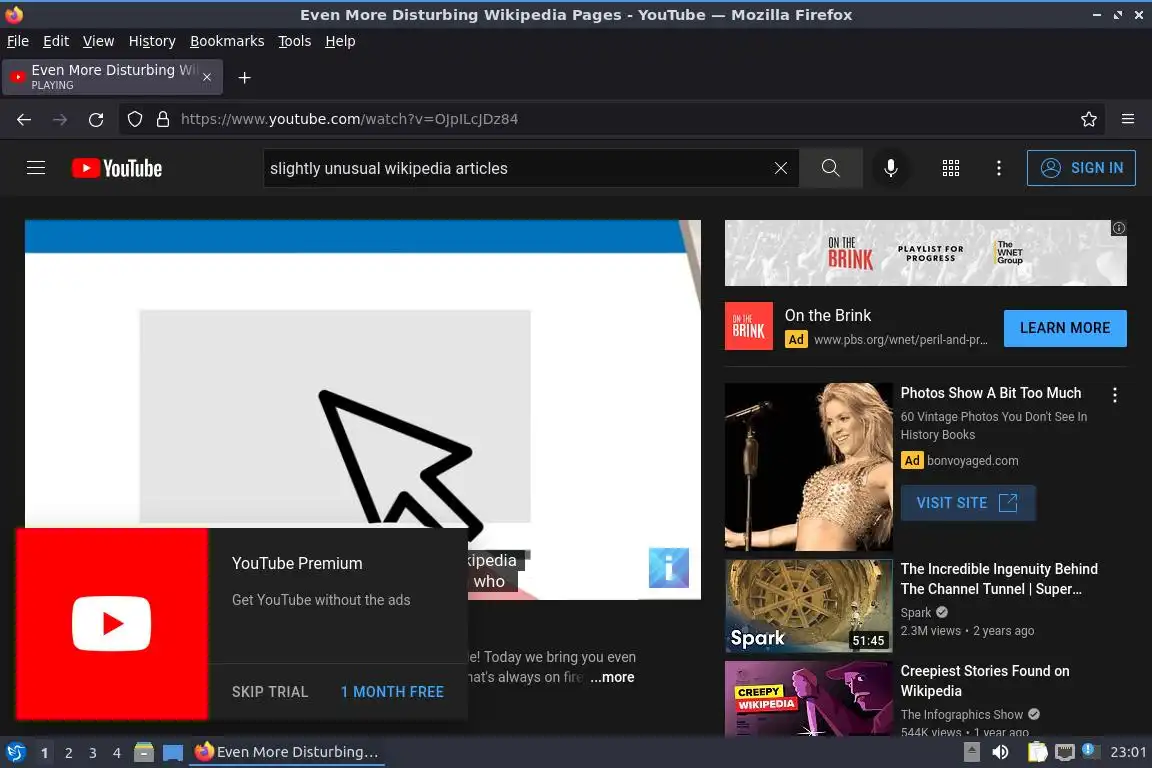Open the taskbar clipboard tray icon
This screenshot has width=1152, height=768.
[1037, 752]
